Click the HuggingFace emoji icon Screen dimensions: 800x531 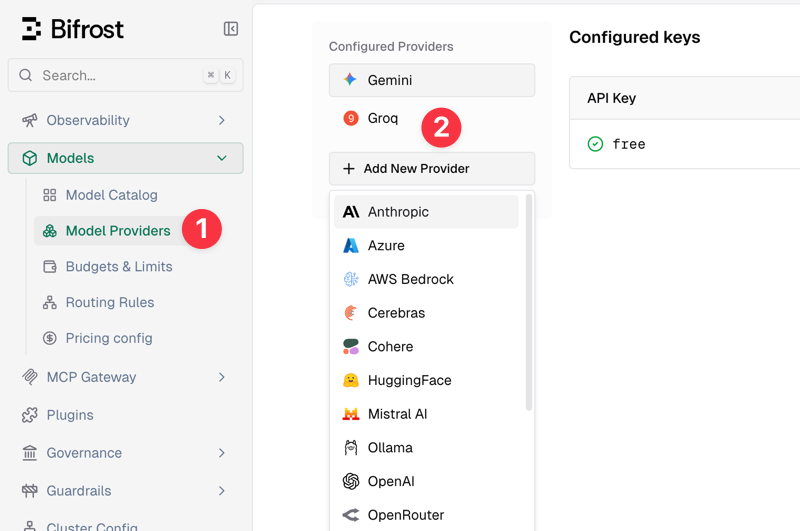pyautogui.click(x=351, y=380)
